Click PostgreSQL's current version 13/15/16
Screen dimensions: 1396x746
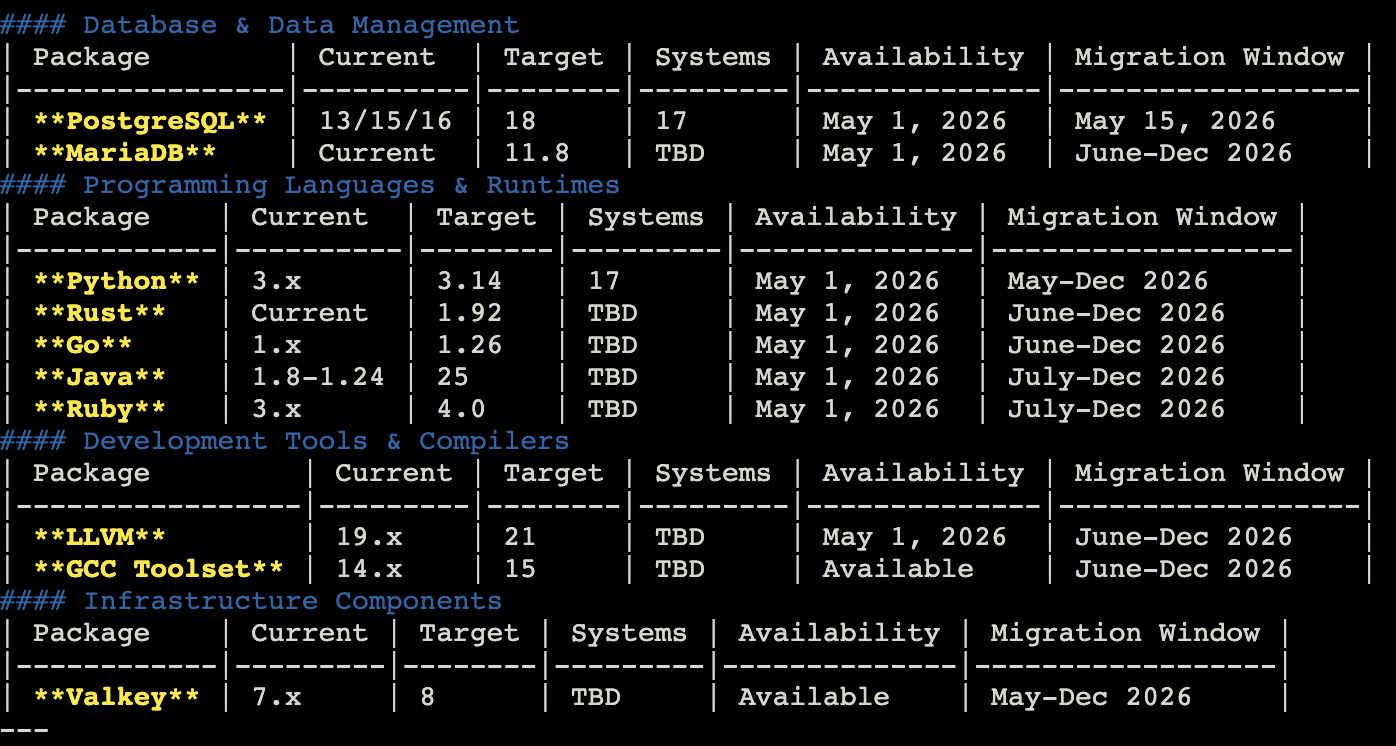[385, 121]
